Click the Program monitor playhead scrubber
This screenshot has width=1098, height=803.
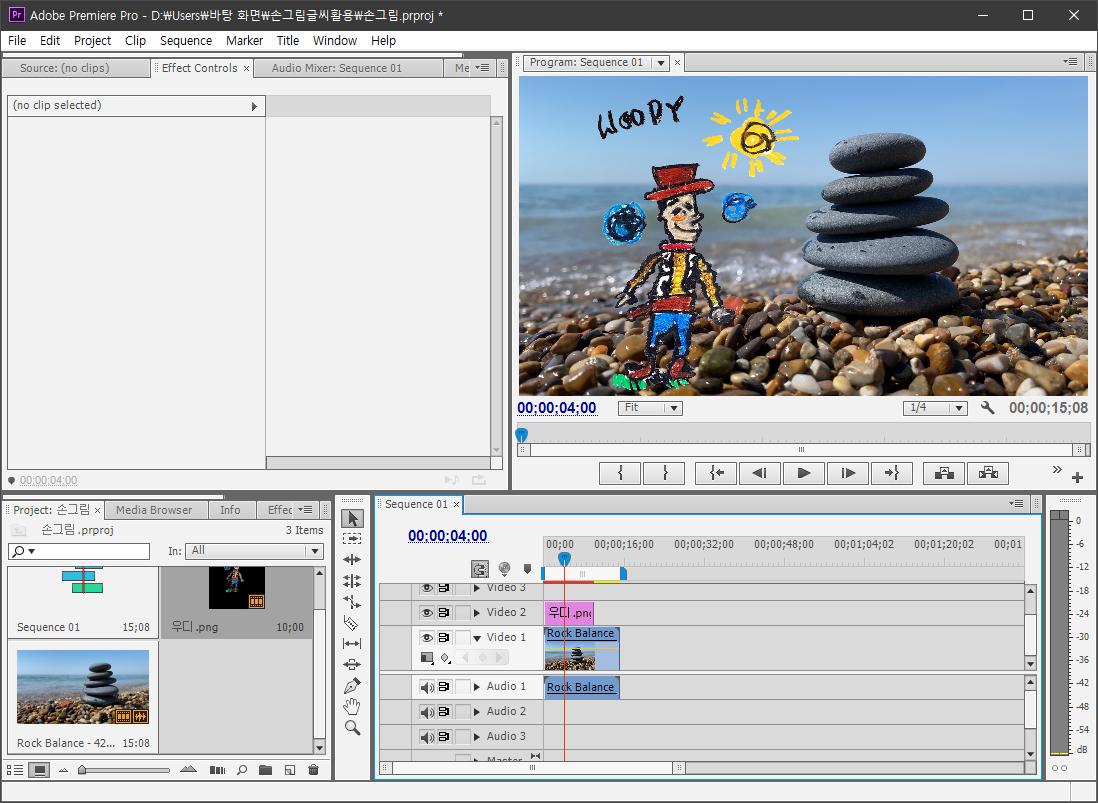(x=522, y=435)
